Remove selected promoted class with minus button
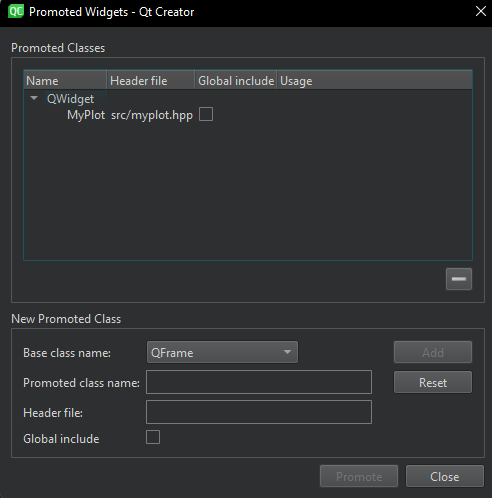492x498 pixels. click(x=459, y=279)
